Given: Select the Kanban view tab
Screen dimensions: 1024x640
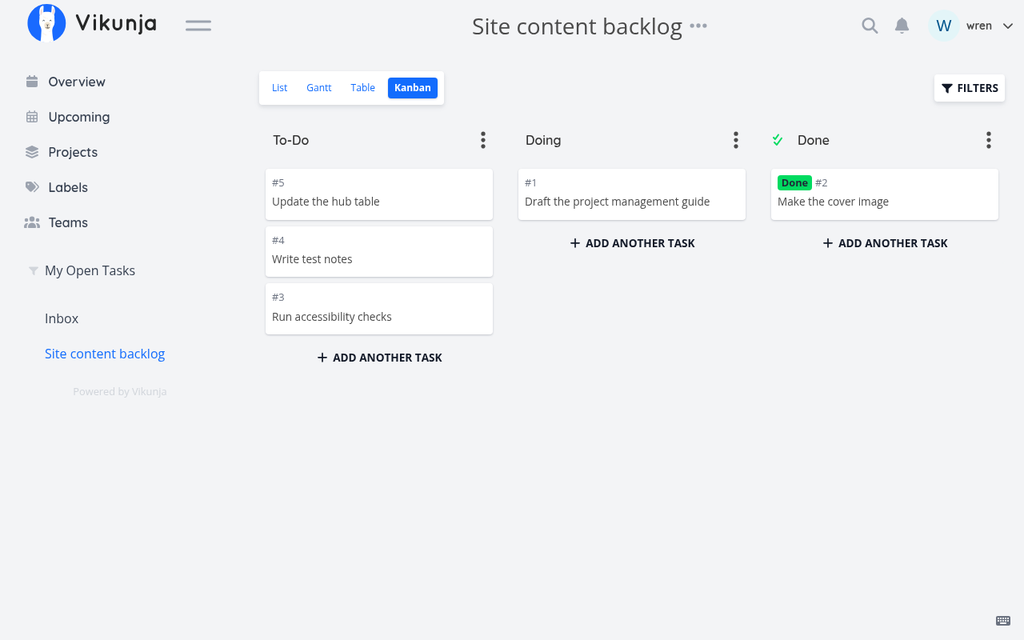Looking at the screenshot, I should pos(412,88).
